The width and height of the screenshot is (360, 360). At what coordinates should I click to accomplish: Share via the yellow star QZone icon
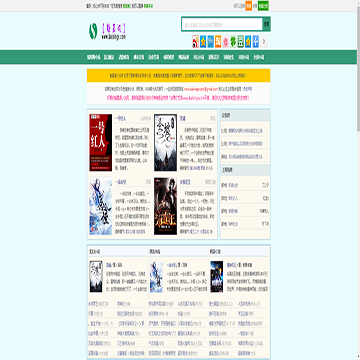203,41
